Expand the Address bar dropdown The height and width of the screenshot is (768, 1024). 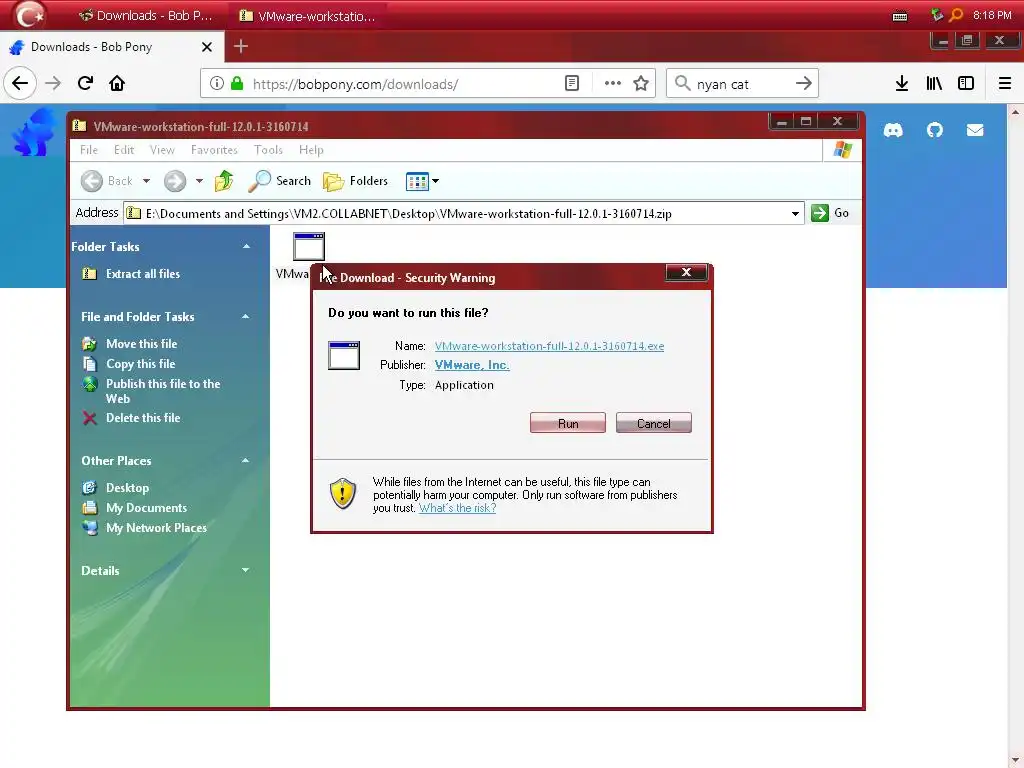795,214
